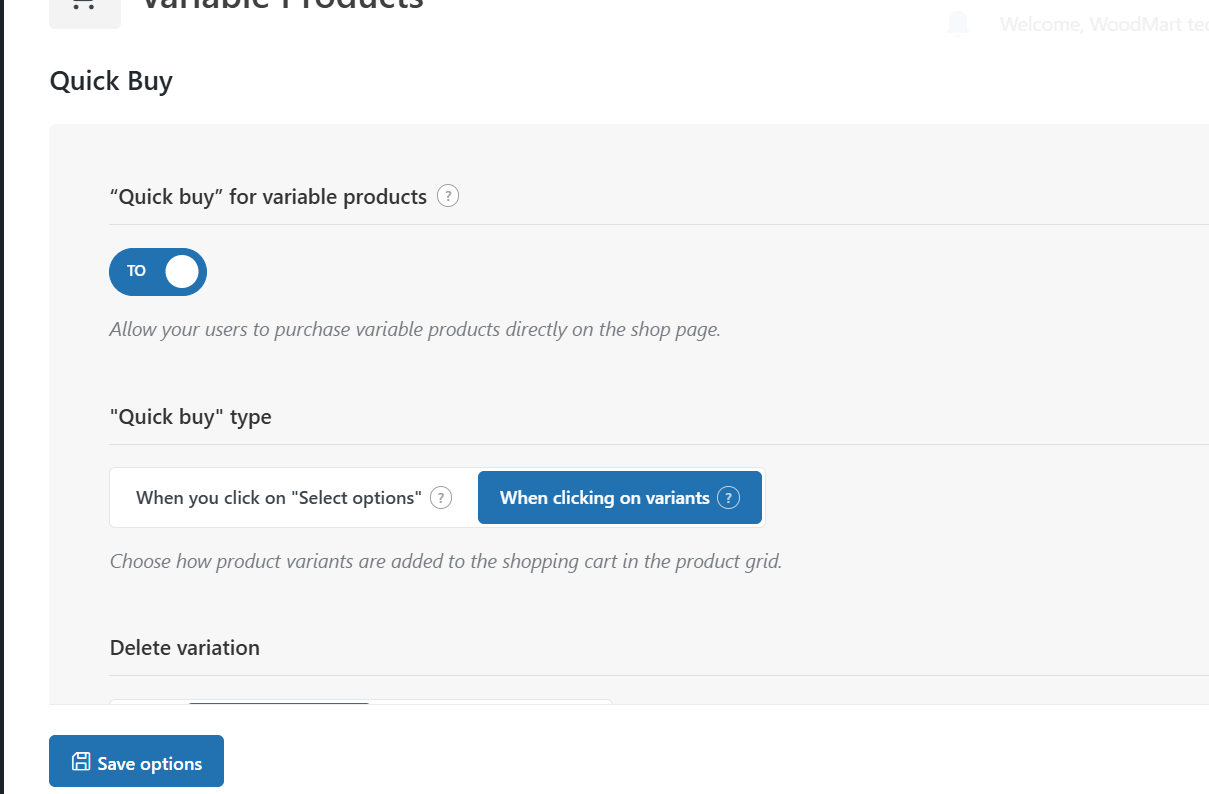Open the faded notification bell icon
Screen dimensions: 1209x794
(958, 24)
